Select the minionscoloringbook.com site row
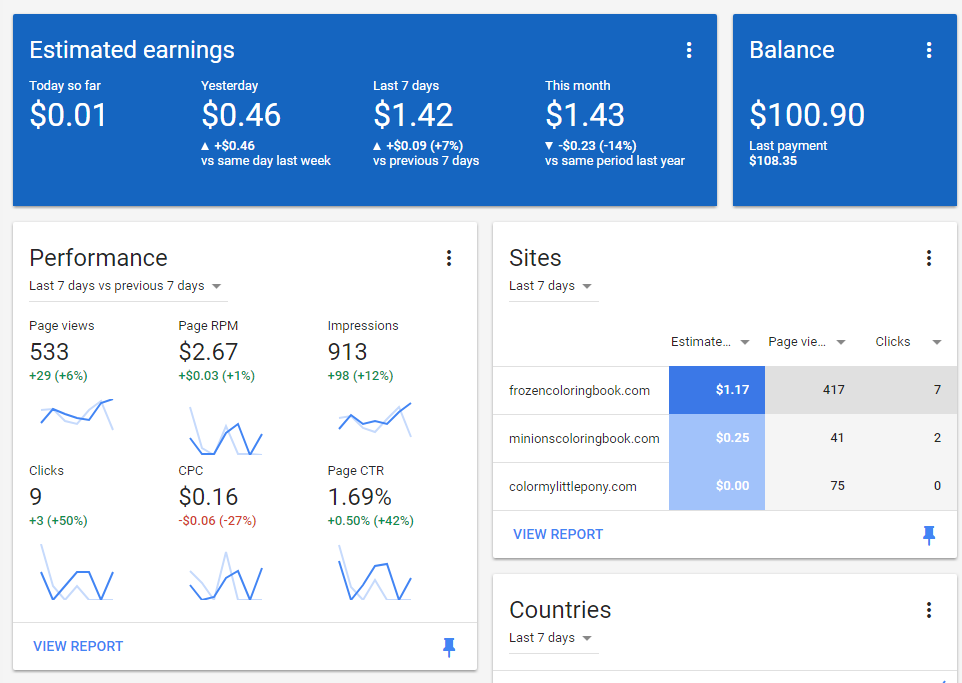This screenshot has width=962, height=683. pyautogui.click(x=584, y=438)
